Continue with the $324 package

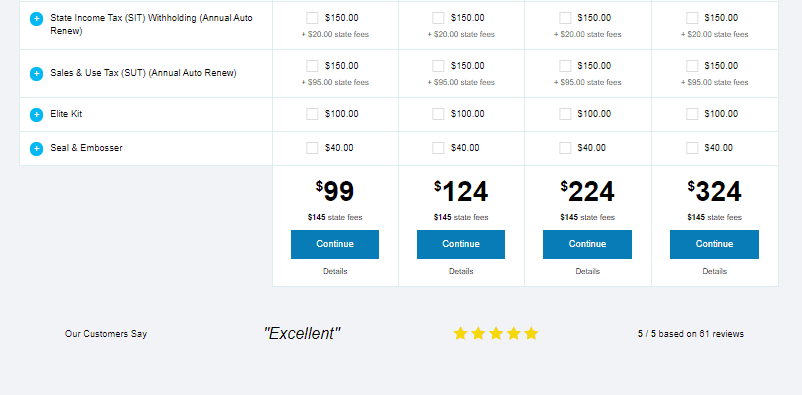(x=715, y=244)
